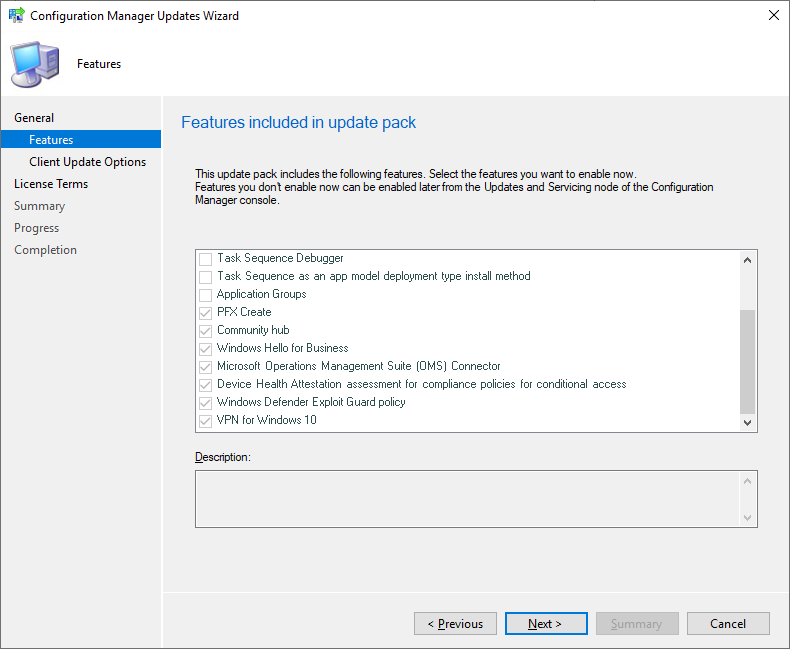Viewport: 790px width, 649px height.
Task: Select Windows Hello for Business item
Action: (x=282, y=348)
